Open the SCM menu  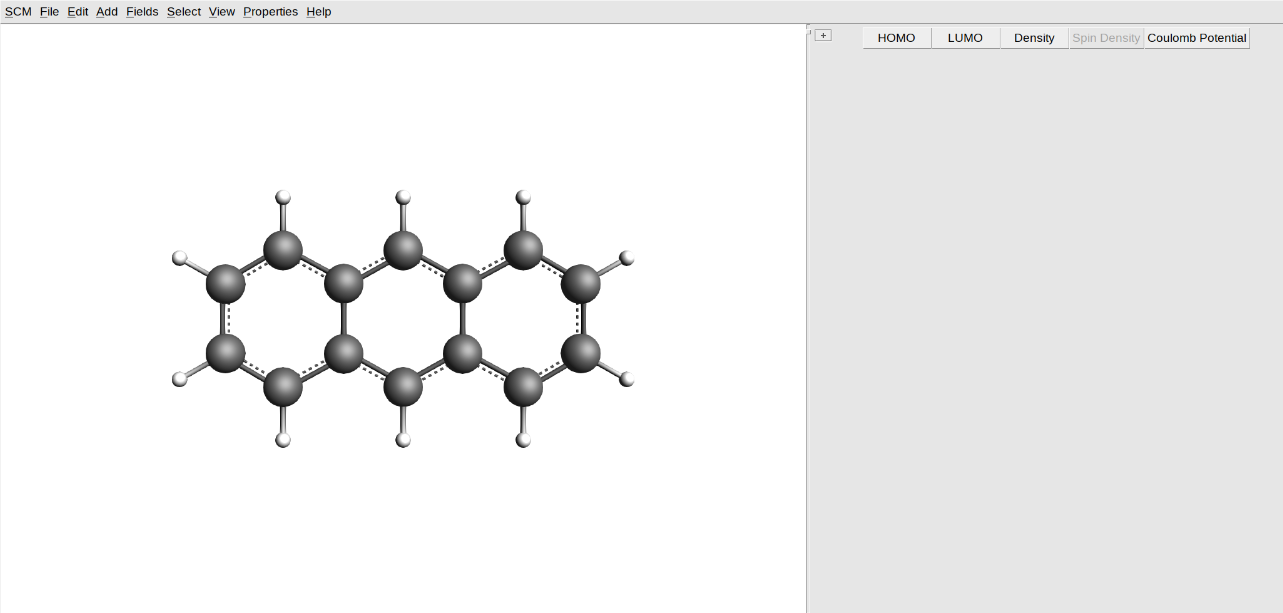[17, 11]
